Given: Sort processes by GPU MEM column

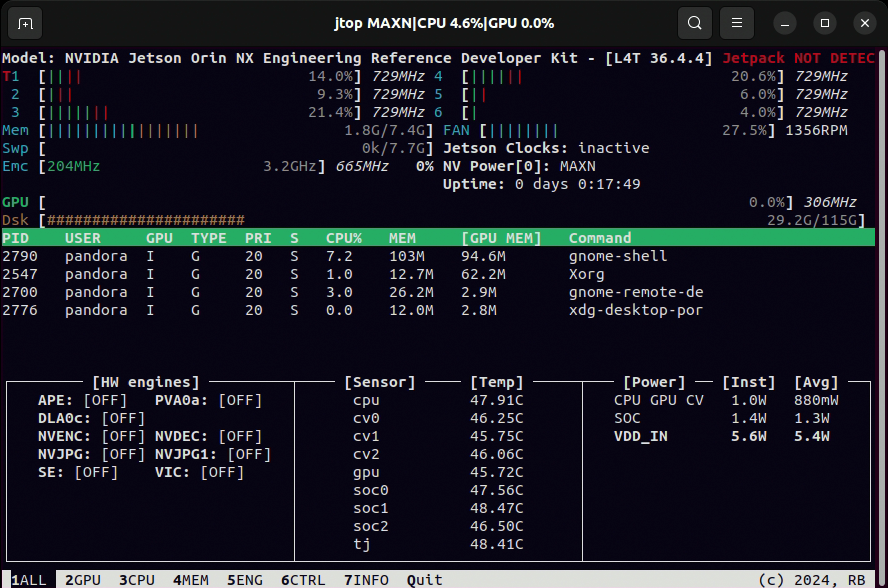Looking at the screenshot, I should [501, 238].
